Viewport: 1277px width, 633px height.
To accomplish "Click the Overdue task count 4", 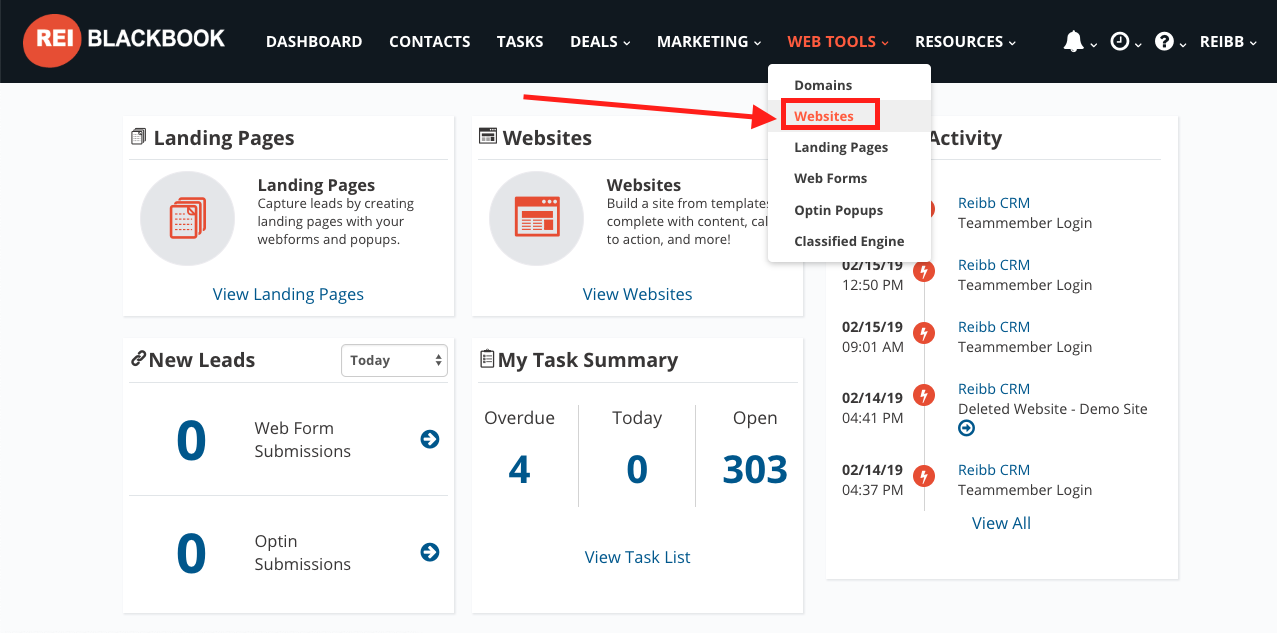I will click(x=519, y=469).
